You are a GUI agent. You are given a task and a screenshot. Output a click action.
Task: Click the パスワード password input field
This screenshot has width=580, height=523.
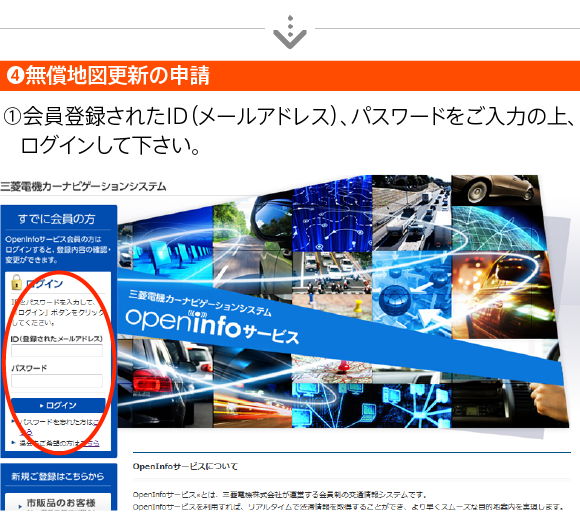(x=57, y=380)
